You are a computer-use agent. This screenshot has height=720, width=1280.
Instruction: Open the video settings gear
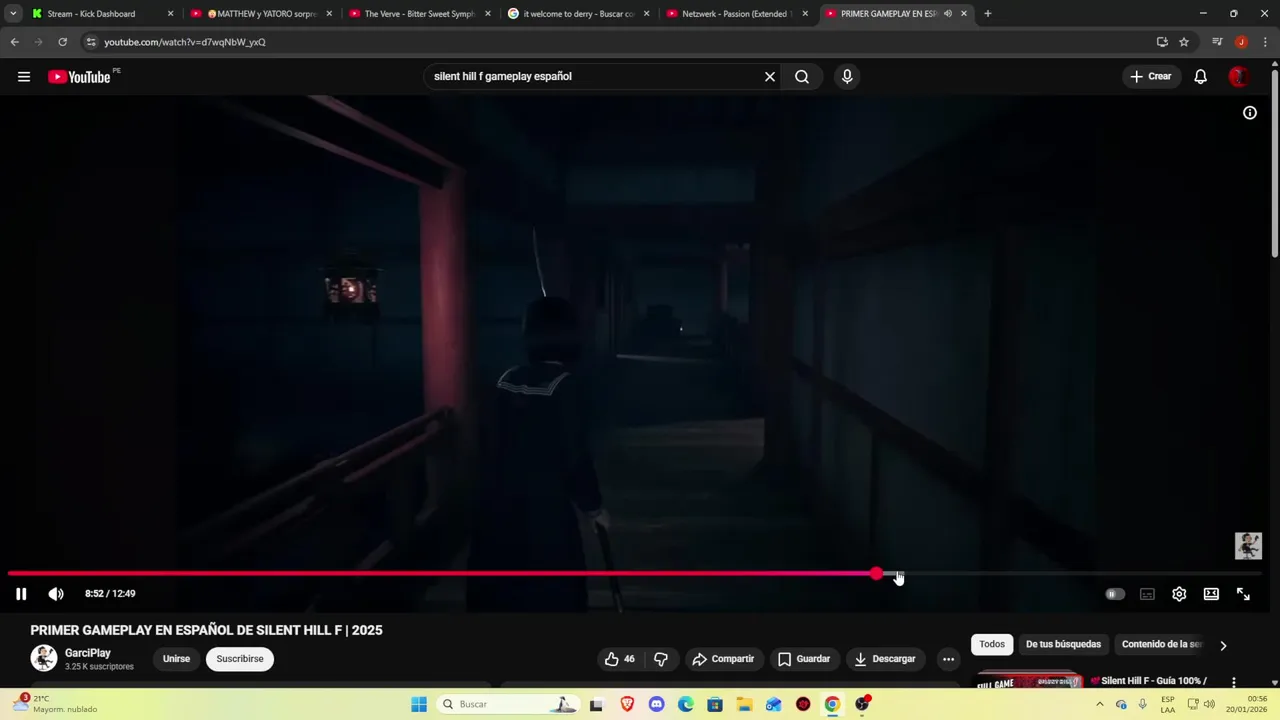tap(1179, 594)
